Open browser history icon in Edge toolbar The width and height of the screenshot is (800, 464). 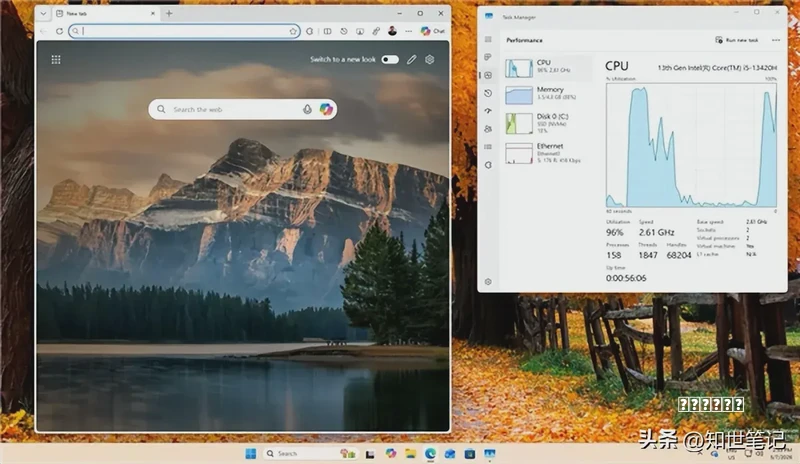[x=344, y=31]
